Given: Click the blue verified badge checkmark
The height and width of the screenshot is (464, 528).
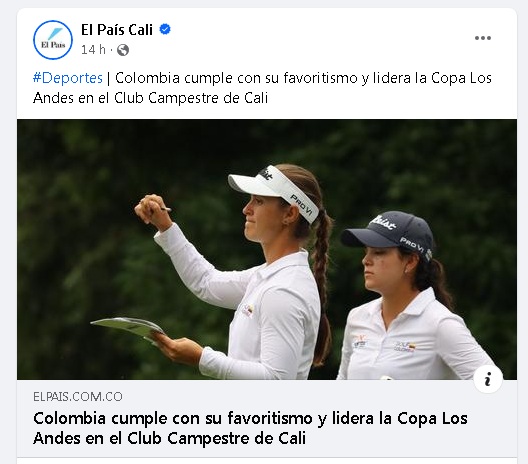Looking at the screenshot, I should [165, 29].
